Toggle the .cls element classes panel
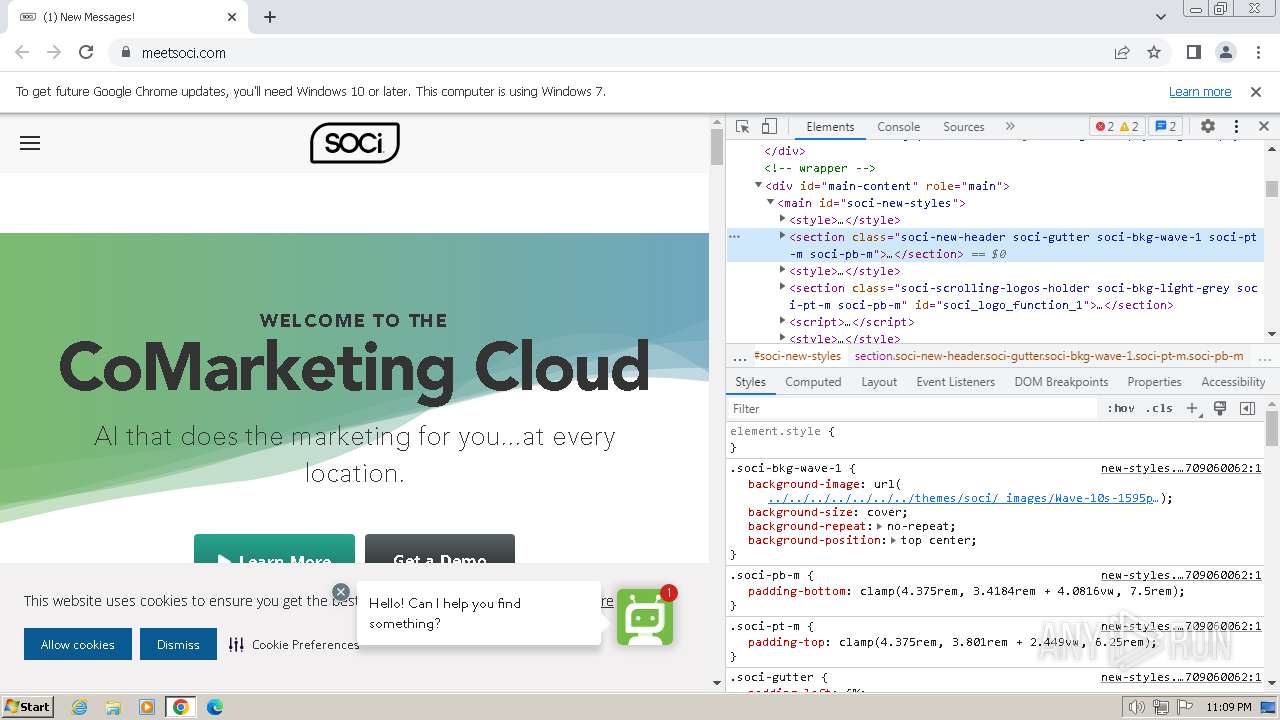Viewport: 1280px width, 720px height. 1159,408
